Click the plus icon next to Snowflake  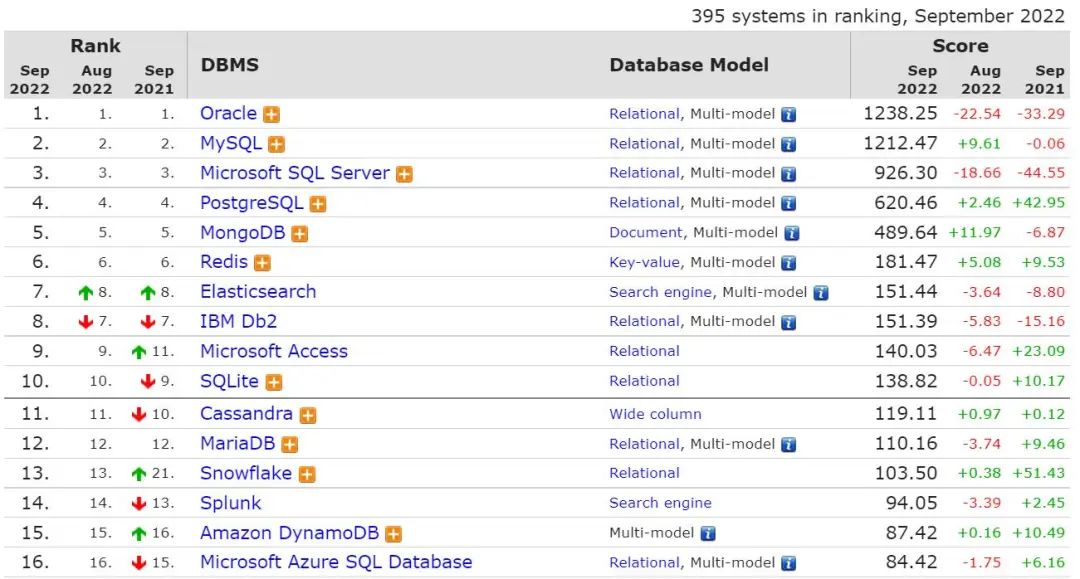tap(307, 474)
